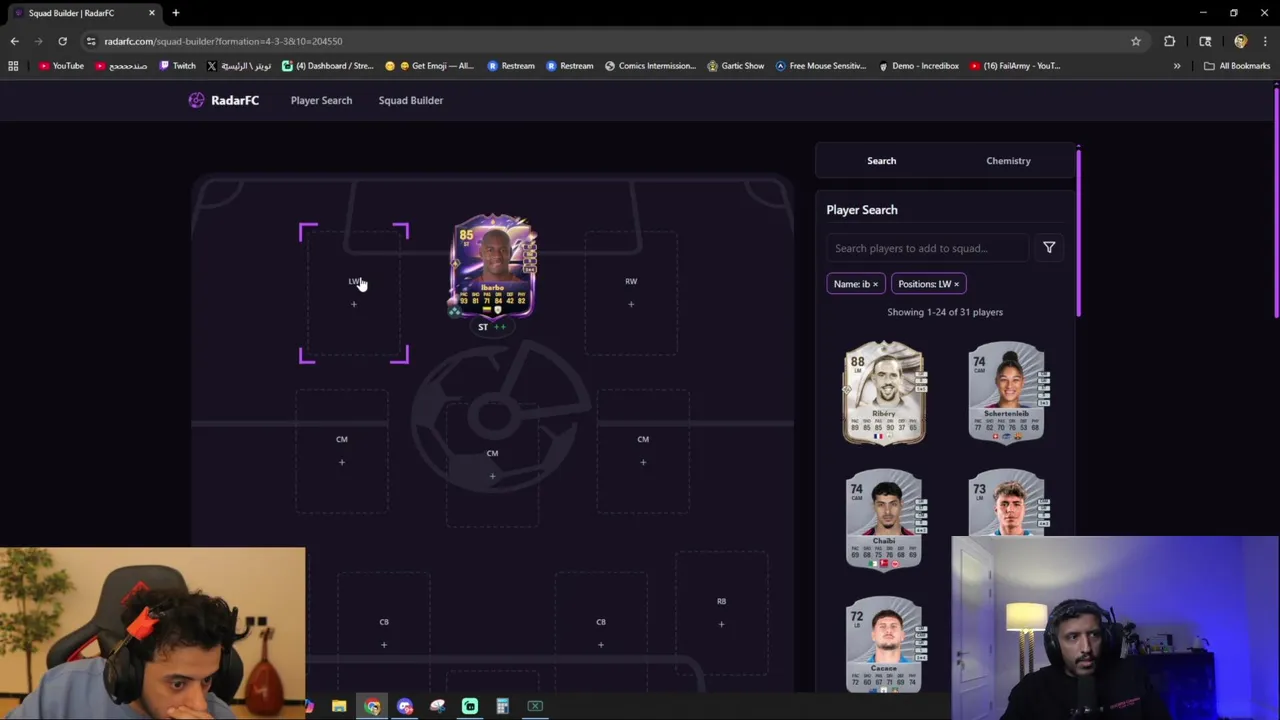The height and width of the screenshot is (720, 1280).
Task: Open the All Bookmarks folder
Action: (x=1237, y=66)
